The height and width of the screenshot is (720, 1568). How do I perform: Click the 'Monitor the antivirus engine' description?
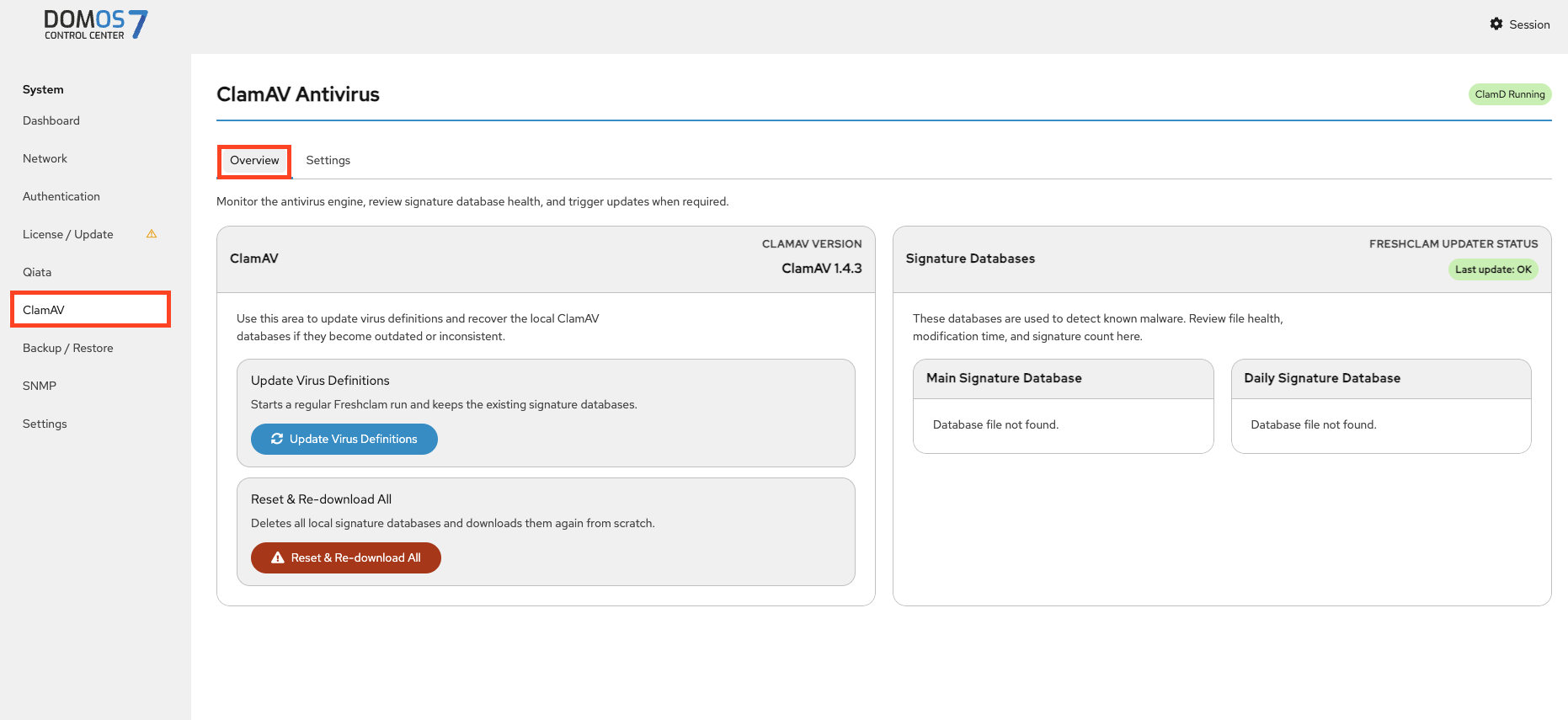click(x=472, y=201)
